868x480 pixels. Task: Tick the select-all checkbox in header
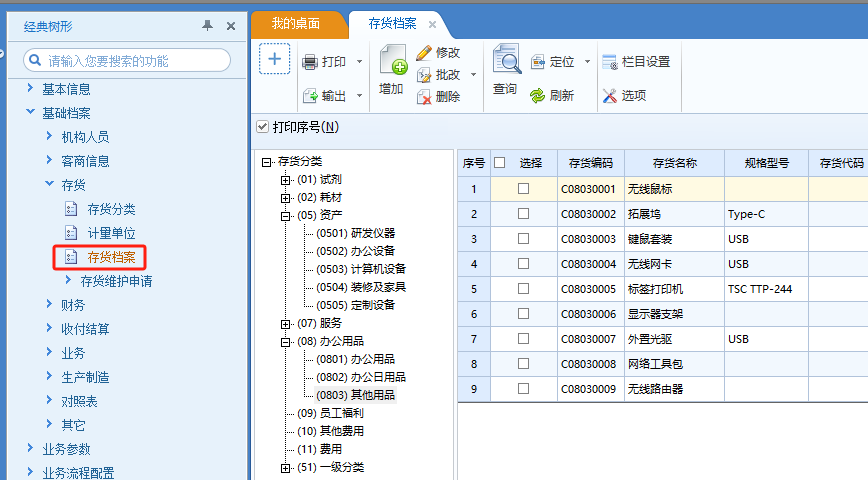click(x=500, y=163)
